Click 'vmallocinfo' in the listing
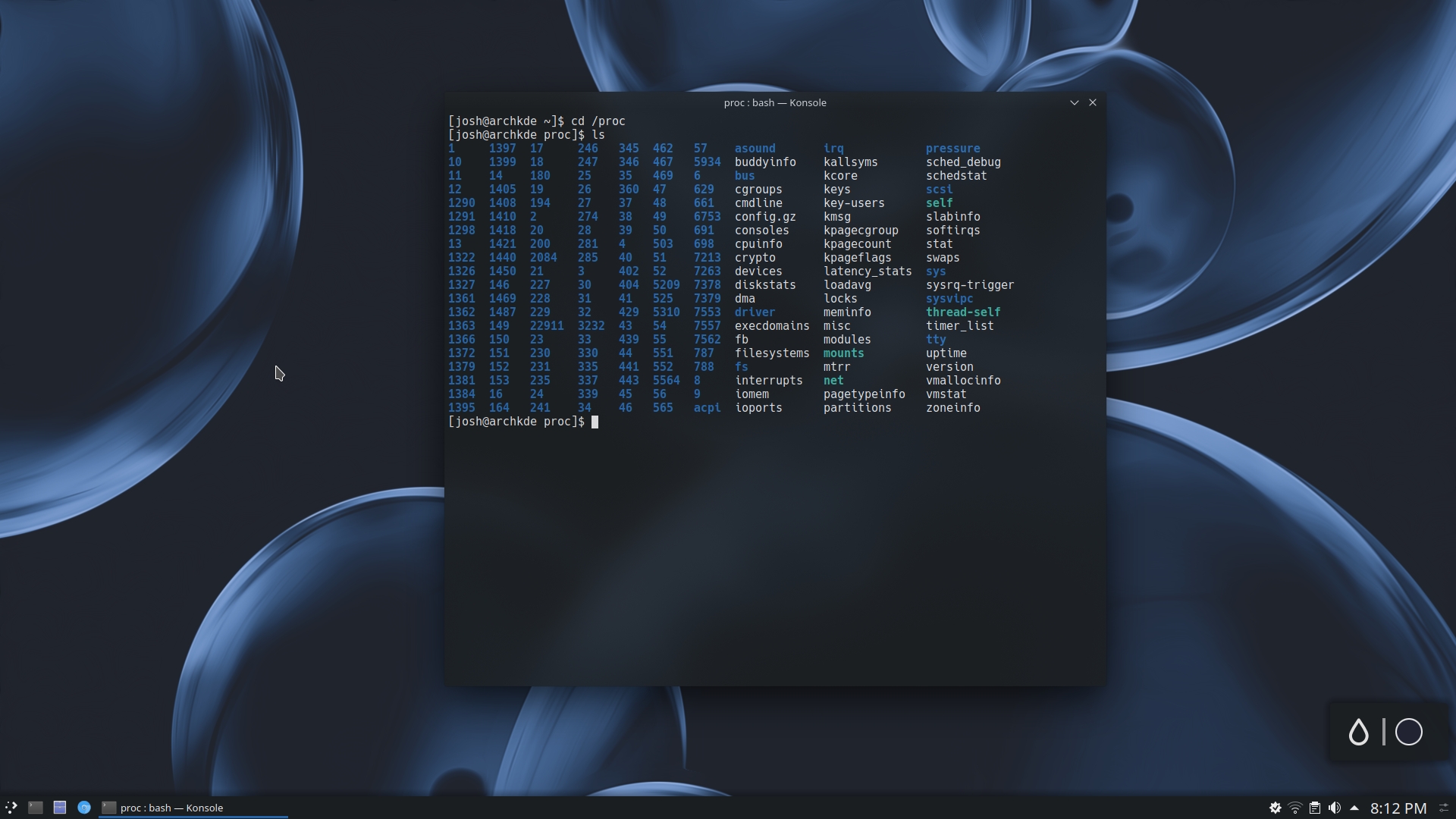 point(963,381)
